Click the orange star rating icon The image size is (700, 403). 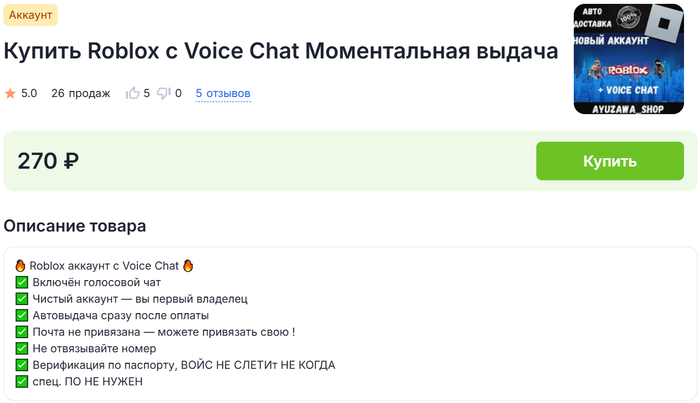(x=10, y=94)
